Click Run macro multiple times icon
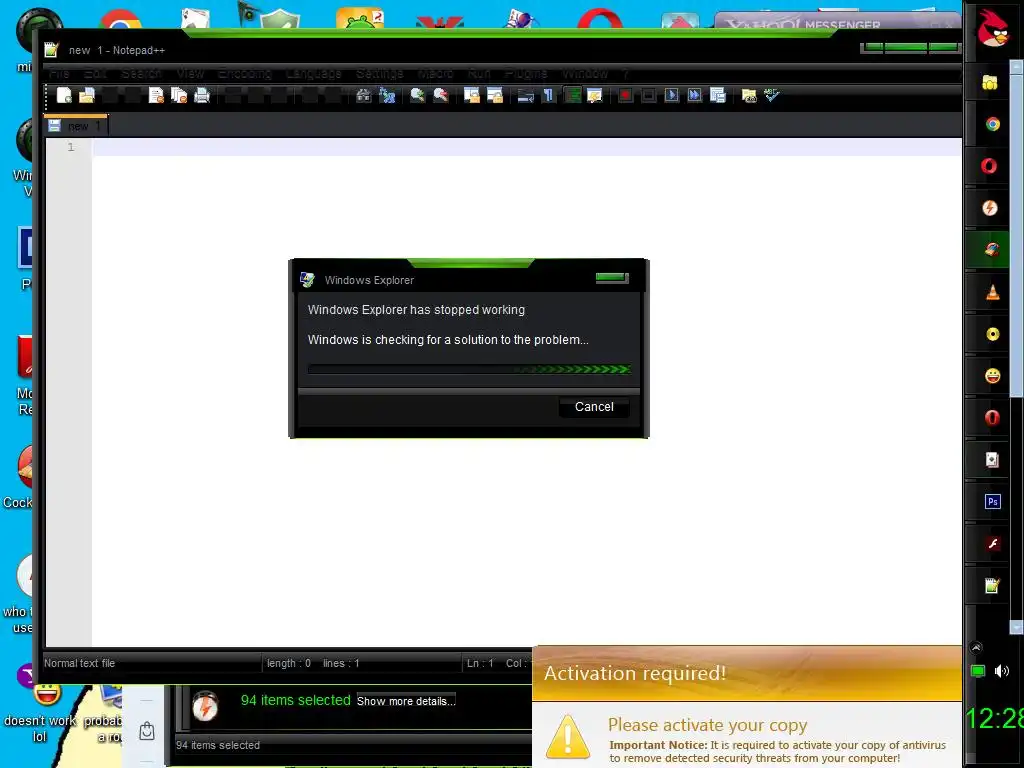The width and height of the screenshot is (1024, 768). pyautogui.click(x=694, y=95)
